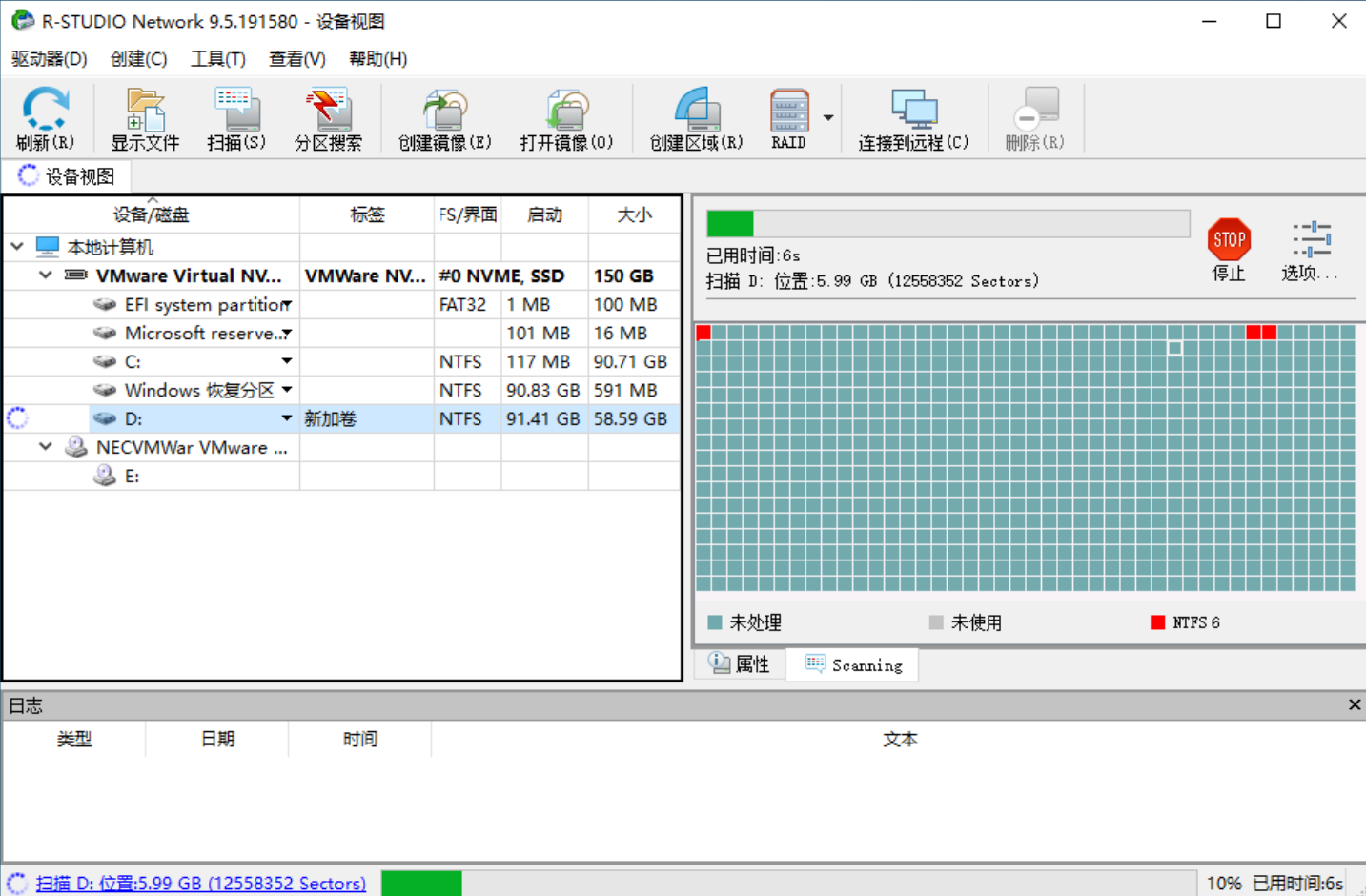Click red NTFS block at top-left of scan map
The height and width of the screenshot is (896, 1366).
(703, 333)
